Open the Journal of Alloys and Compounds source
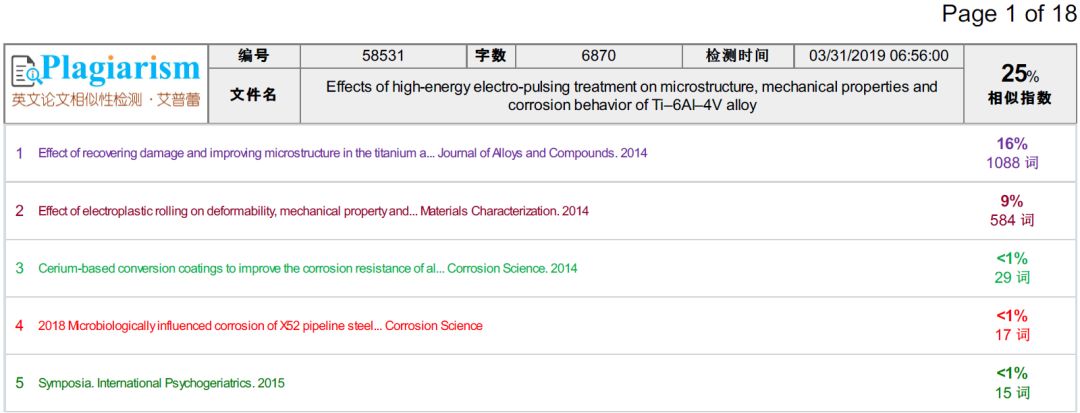 (343, 153)
